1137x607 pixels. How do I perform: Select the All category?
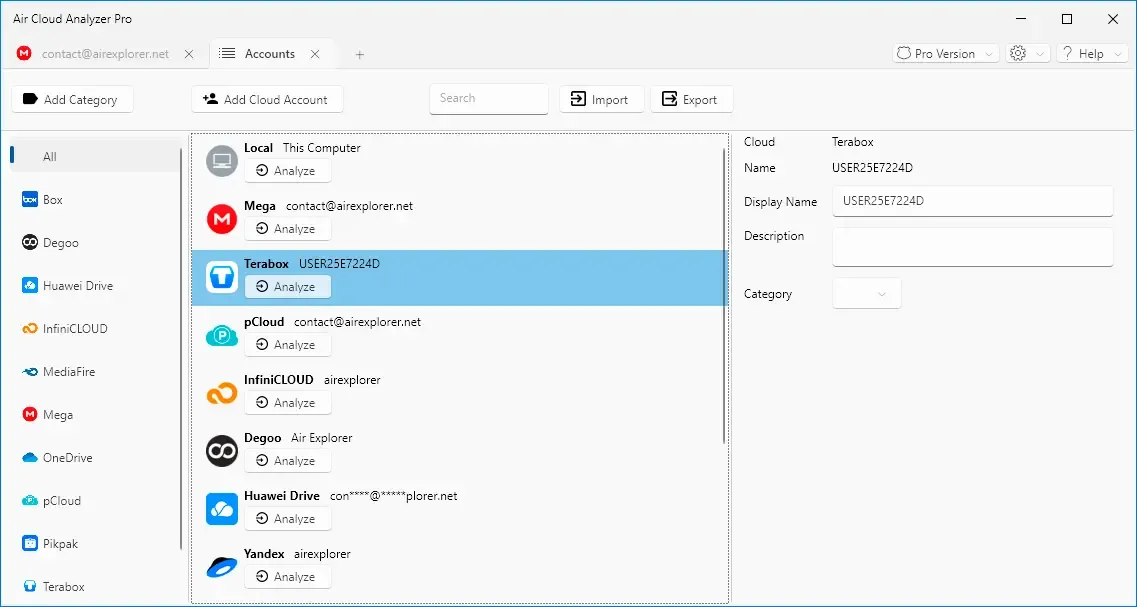(95, 157)
